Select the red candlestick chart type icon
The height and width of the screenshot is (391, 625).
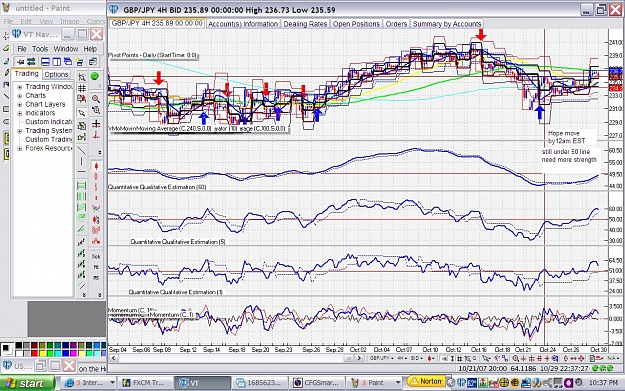pos(96,165)
